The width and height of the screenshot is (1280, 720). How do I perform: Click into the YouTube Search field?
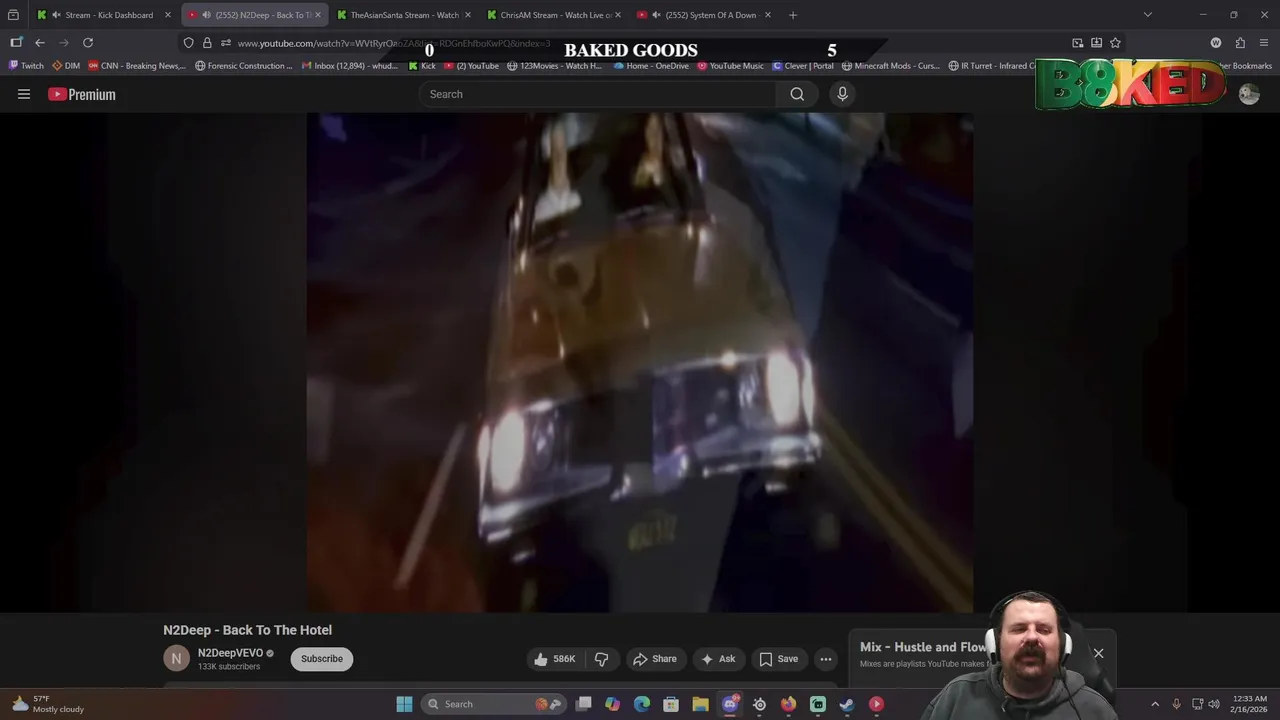(x=597, y=94)
